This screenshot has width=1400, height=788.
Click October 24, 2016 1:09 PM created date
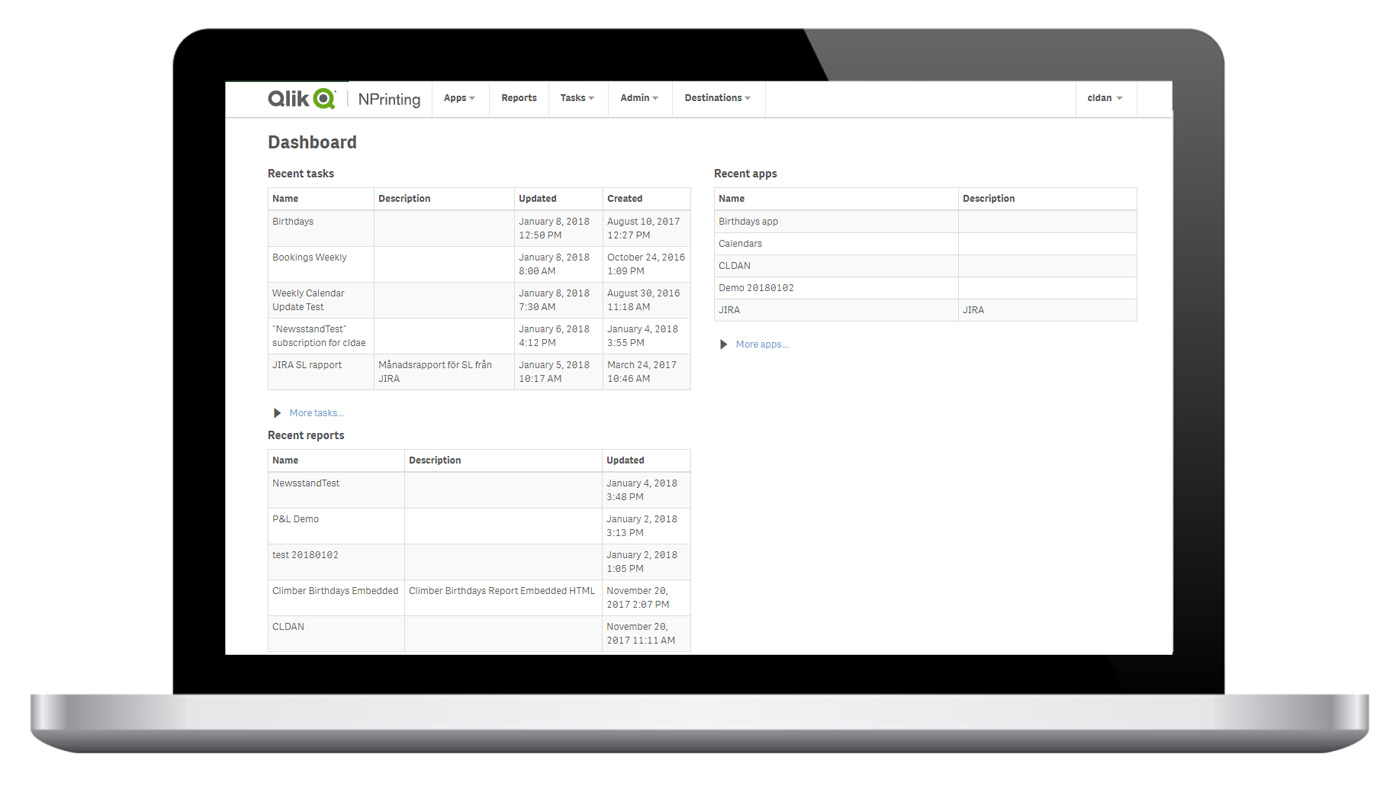646,265
